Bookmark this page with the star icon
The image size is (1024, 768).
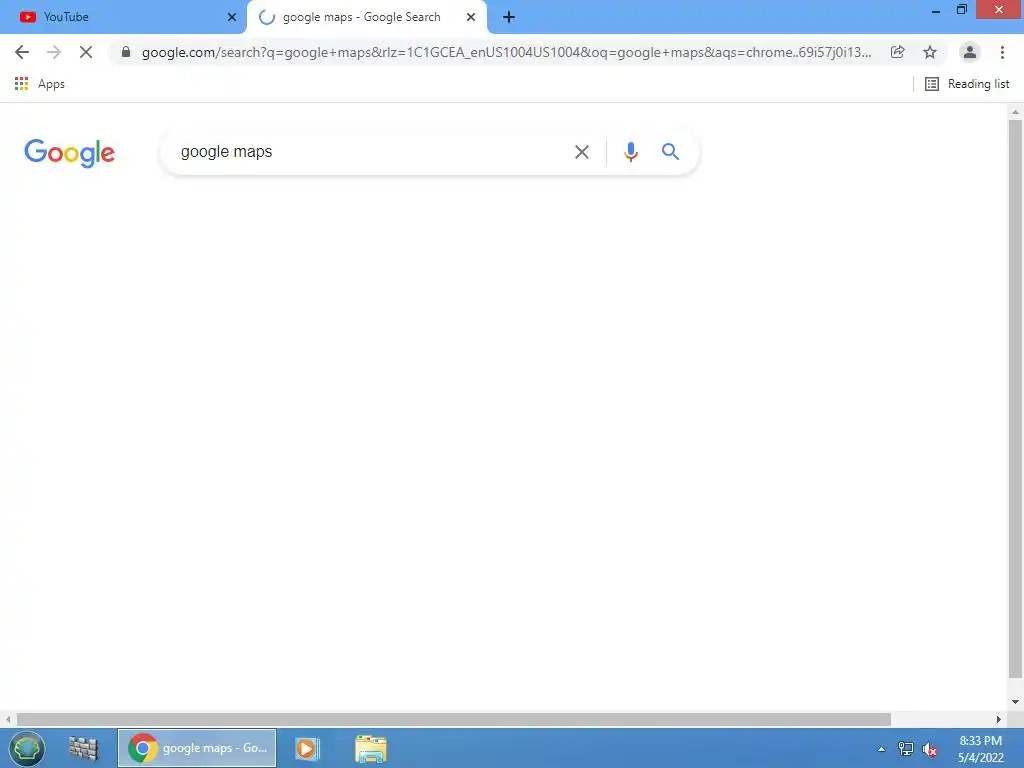(x=929, y=52)
